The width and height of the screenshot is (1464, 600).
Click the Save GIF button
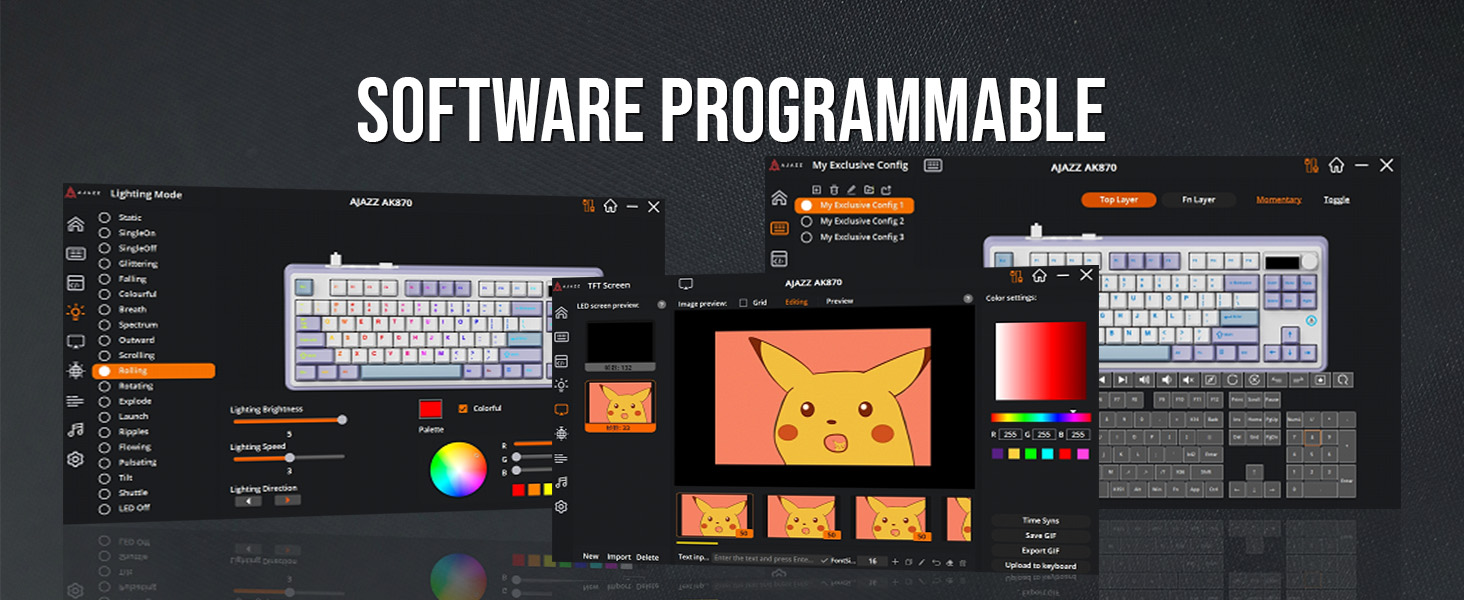tap(1040, 535)
